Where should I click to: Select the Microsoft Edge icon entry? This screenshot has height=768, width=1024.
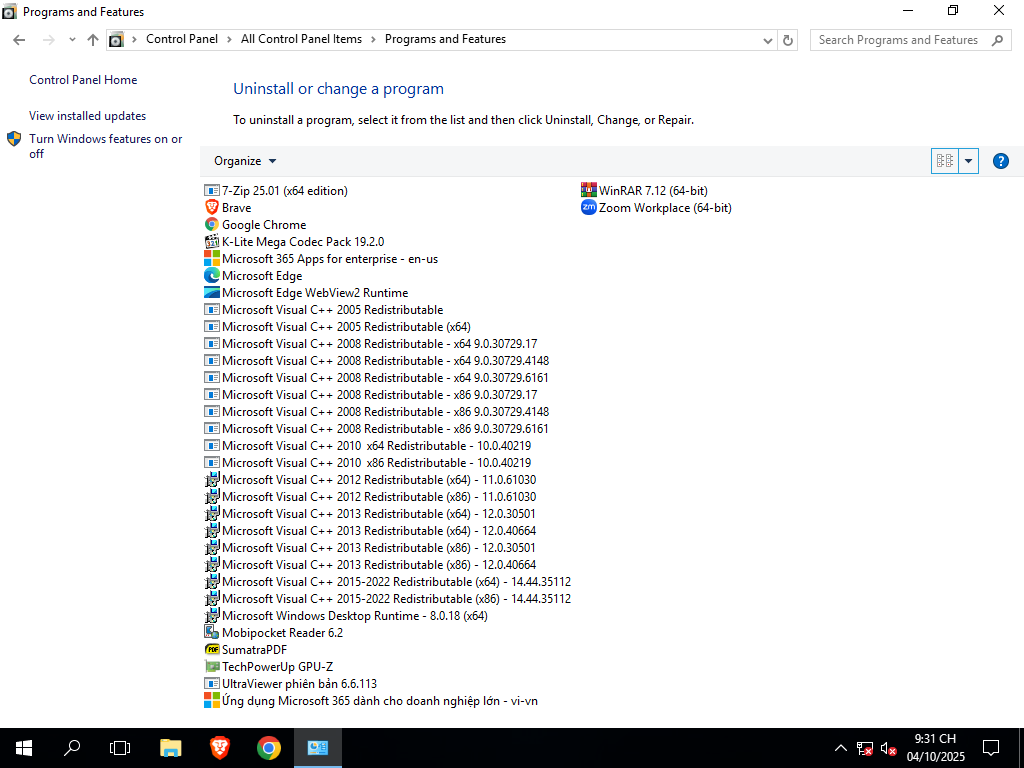(212, 276)
